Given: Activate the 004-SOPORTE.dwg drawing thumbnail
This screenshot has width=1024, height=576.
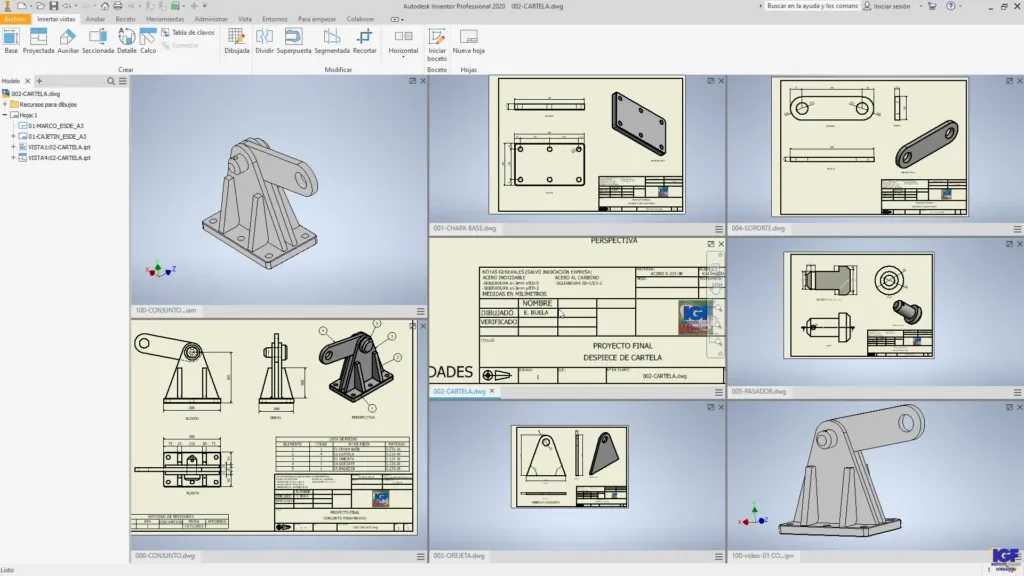Looking at the screenshot, I should pos(869,147).
